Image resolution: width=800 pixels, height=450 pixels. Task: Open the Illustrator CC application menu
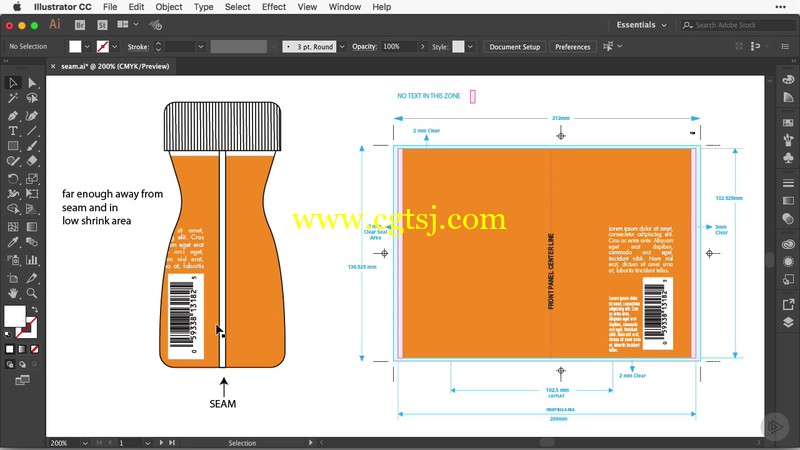63,7
